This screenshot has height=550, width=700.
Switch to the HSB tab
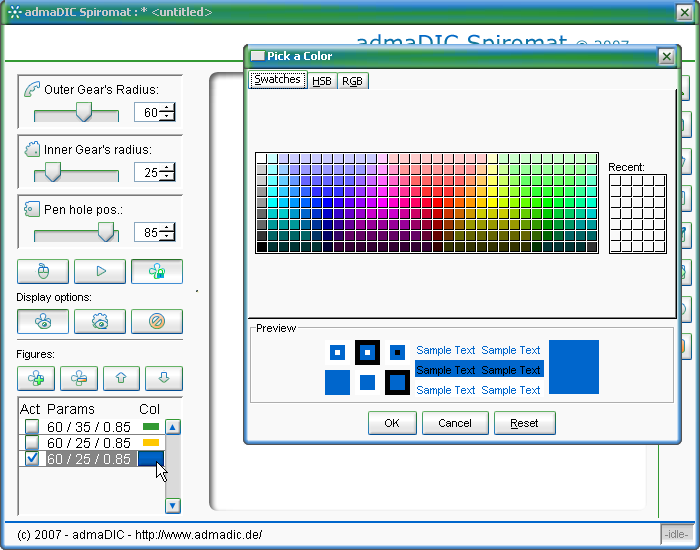[322, 81]
